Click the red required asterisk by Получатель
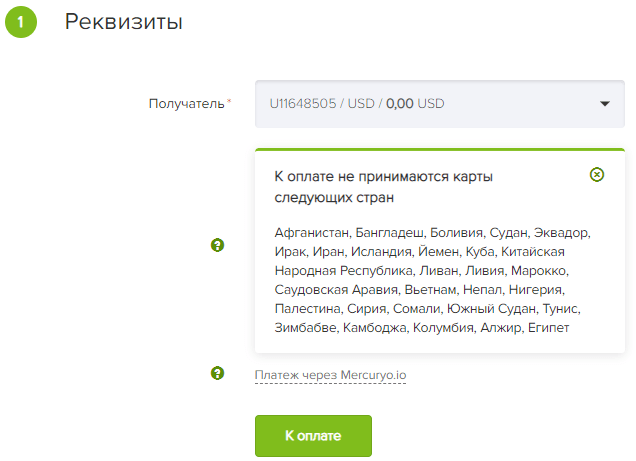 [x=229, y=101]
